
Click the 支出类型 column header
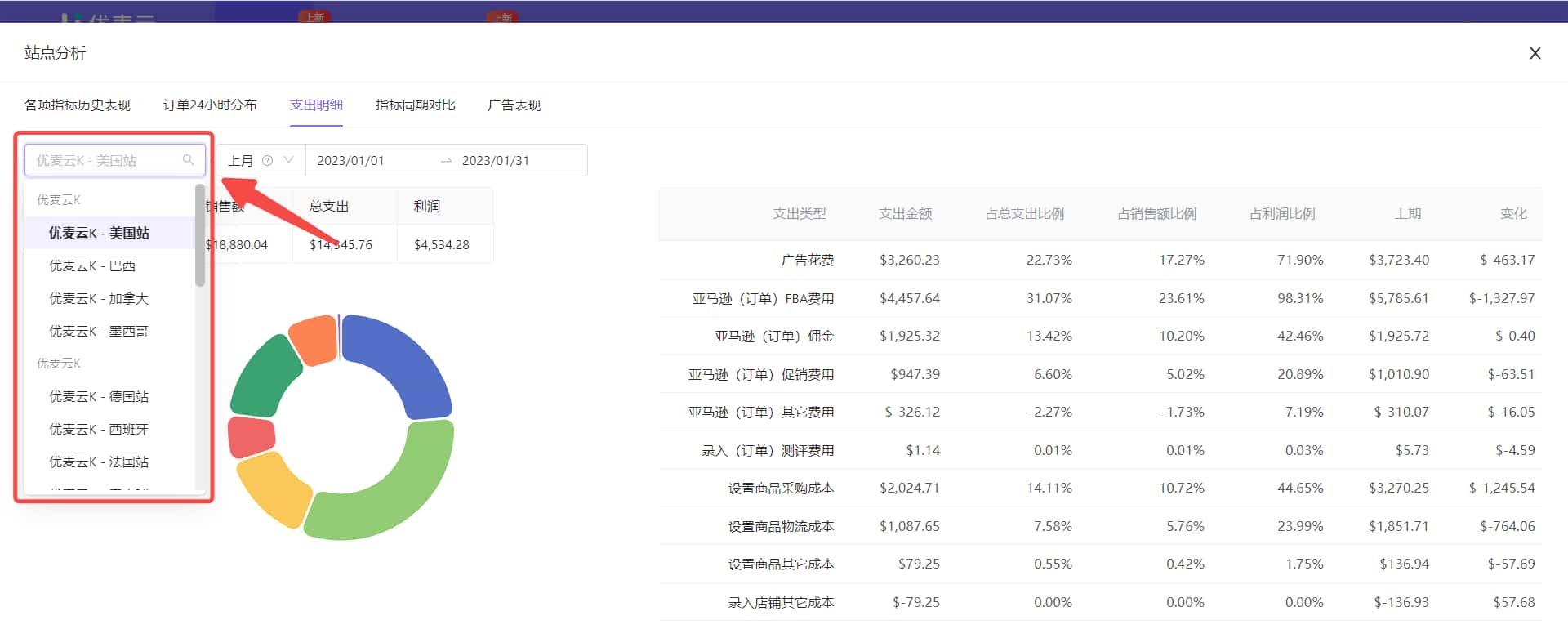tap(800, 214)
